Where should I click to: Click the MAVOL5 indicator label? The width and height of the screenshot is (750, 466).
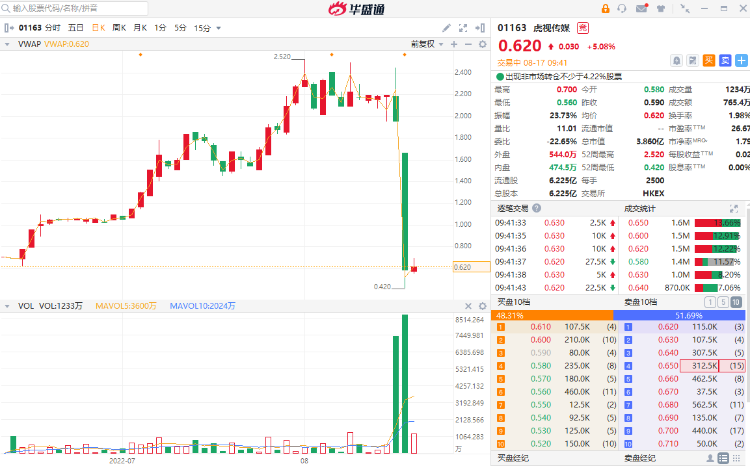tap(126, 306)
